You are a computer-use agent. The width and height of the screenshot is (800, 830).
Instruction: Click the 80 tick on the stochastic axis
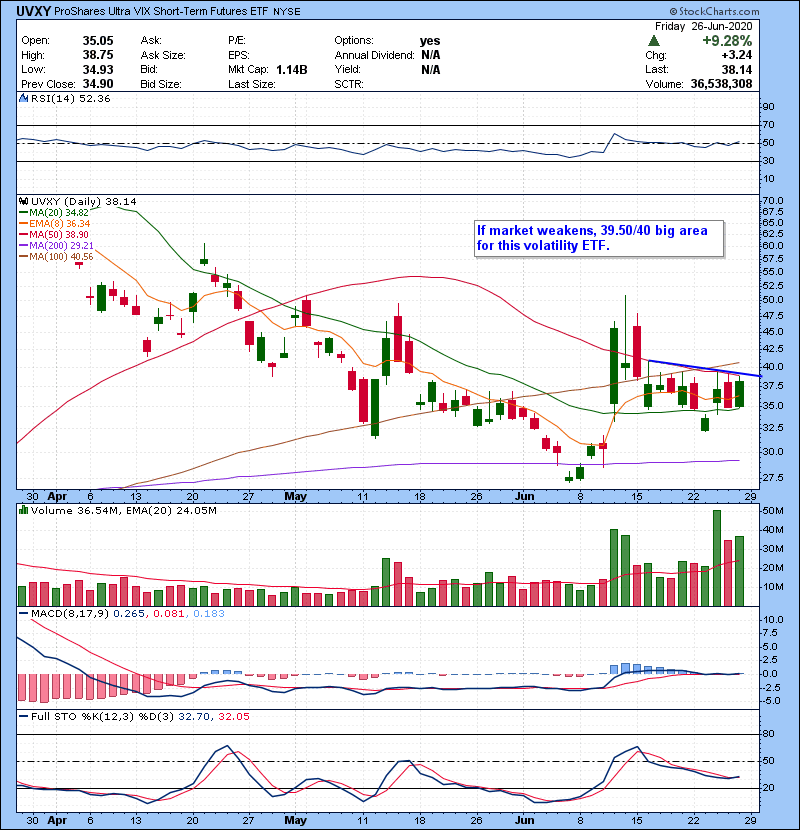(x=768, y=734)
